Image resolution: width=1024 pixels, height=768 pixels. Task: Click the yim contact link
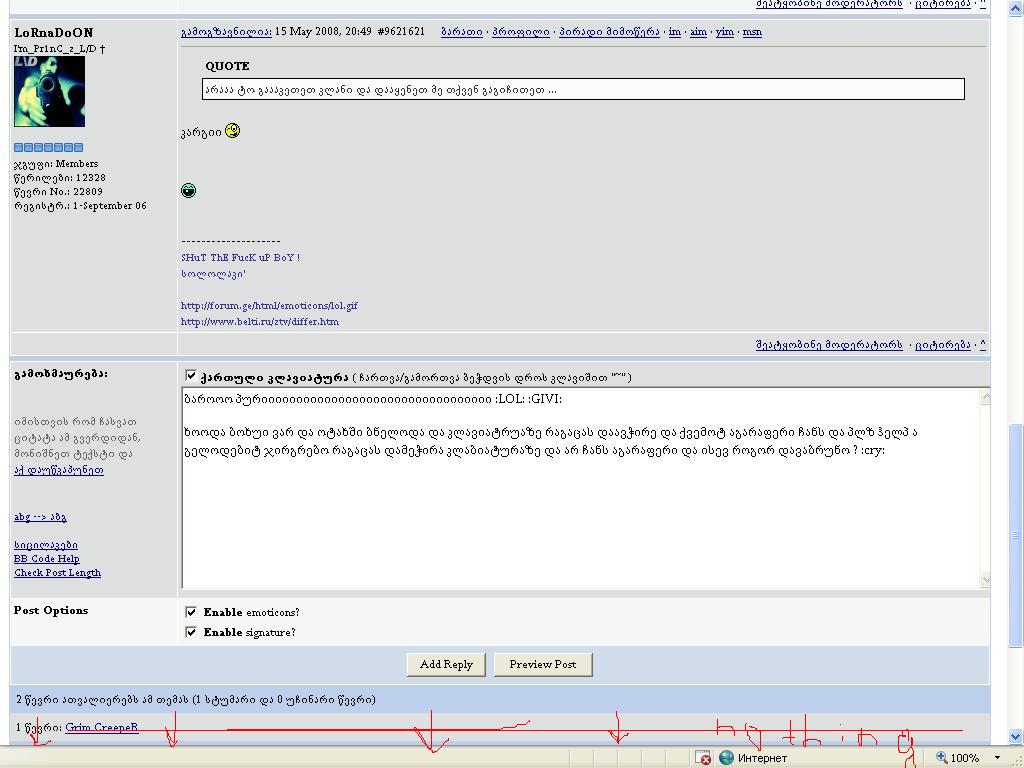tap(724, 31)
